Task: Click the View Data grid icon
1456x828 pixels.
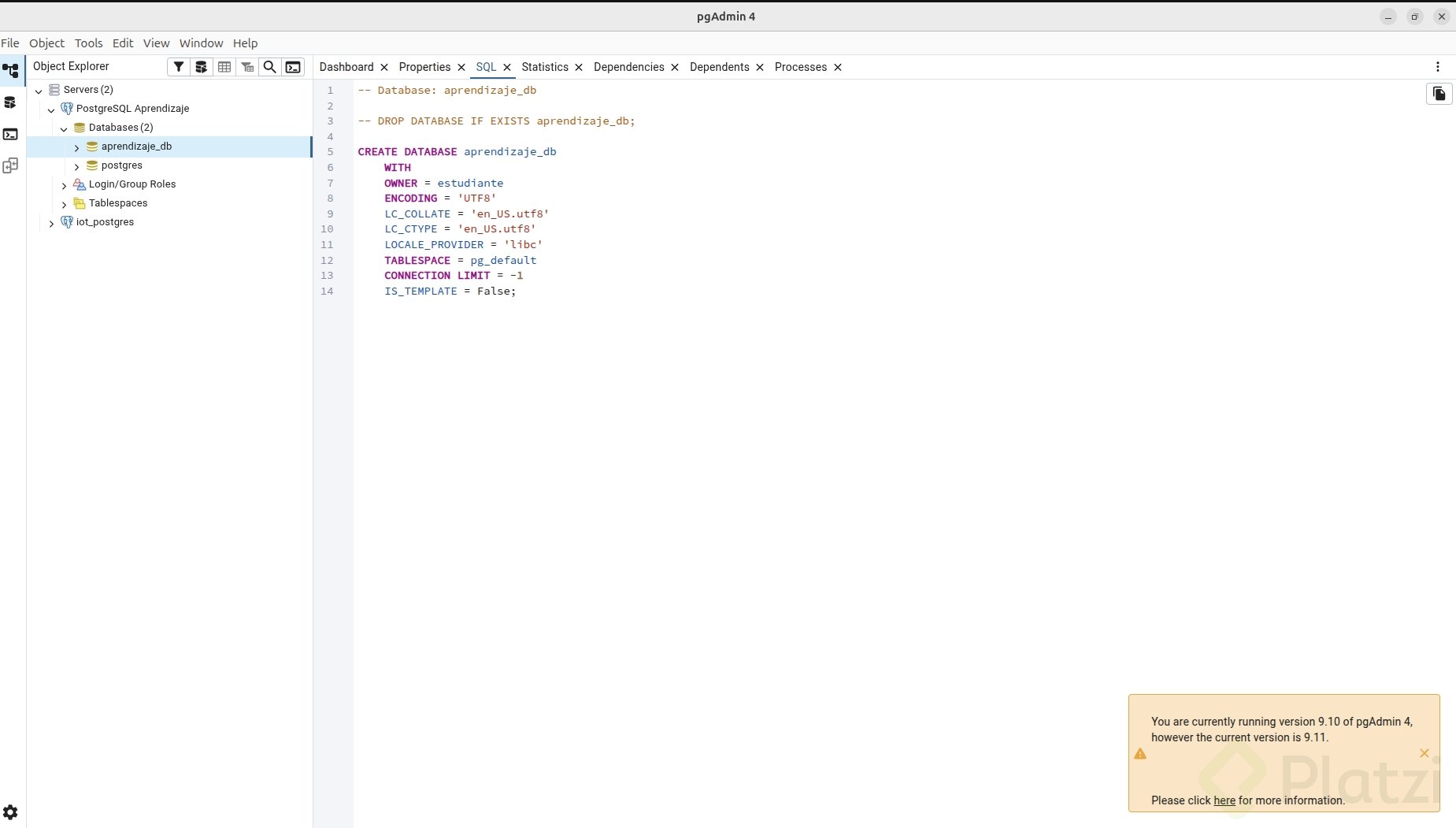Action: (x=224, y=67)
